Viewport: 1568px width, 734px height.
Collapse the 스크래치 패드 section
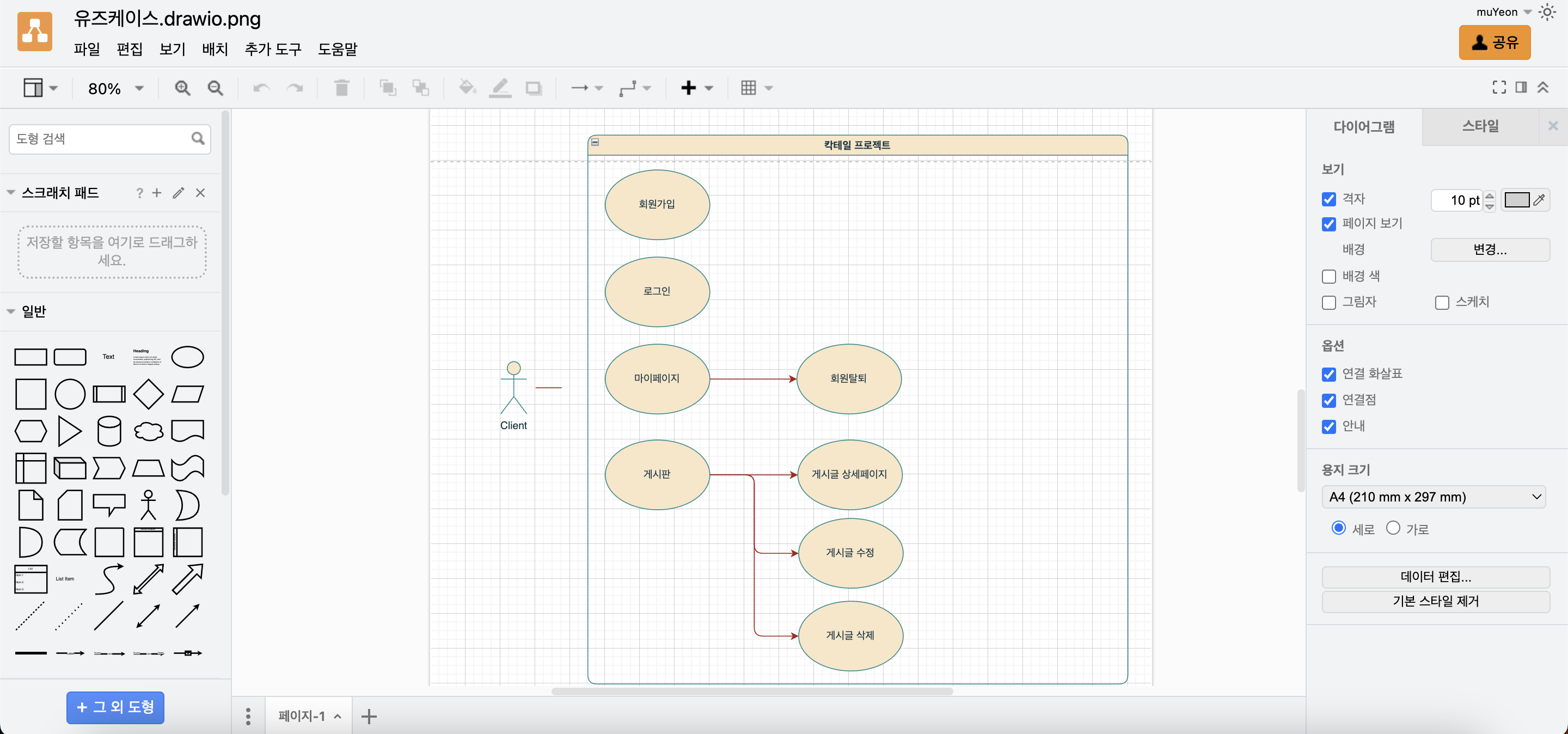click(x=11, y=193)
